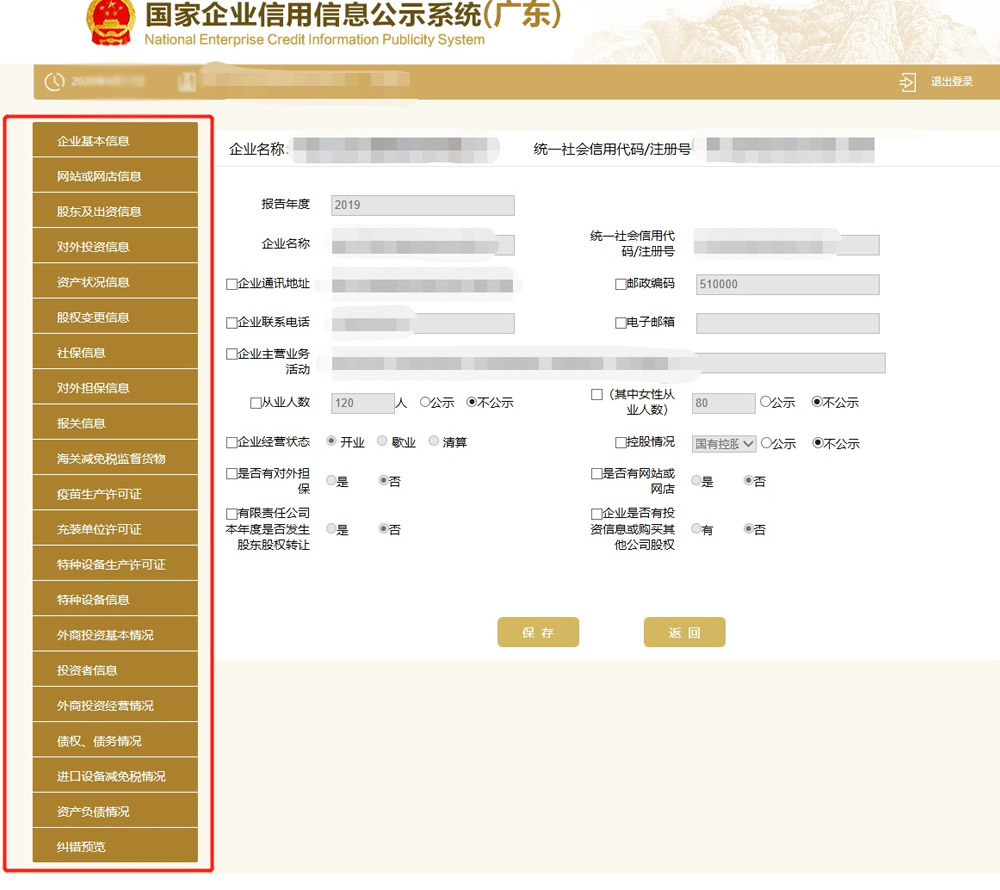The height and width of the screenshot is (890, 1000).
Task: Click the 邮政编码 field showing 510000
Action: pyautogui.click(x=787, y=283)
